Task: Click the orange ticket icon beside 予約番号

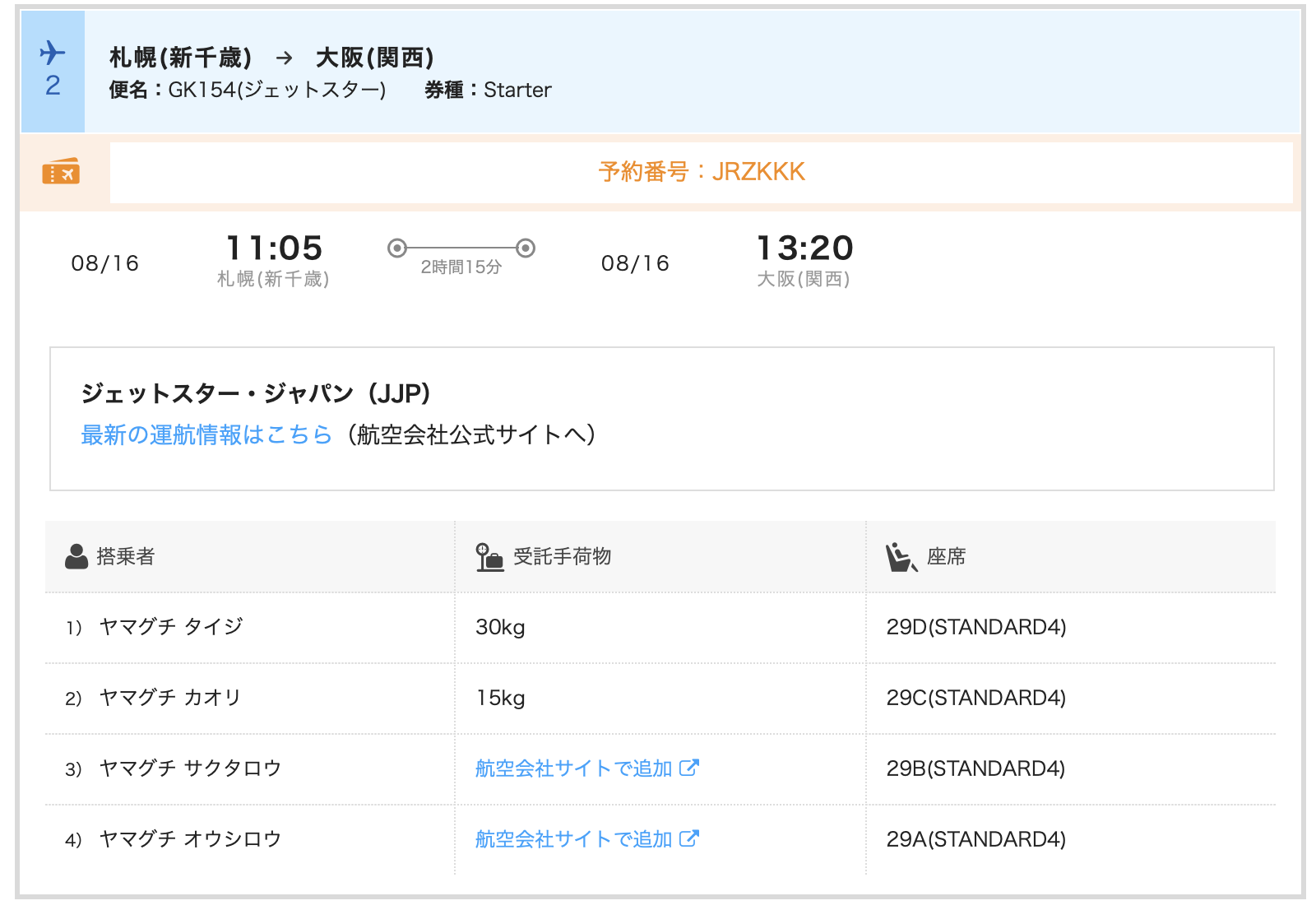Action: point(61,172)
